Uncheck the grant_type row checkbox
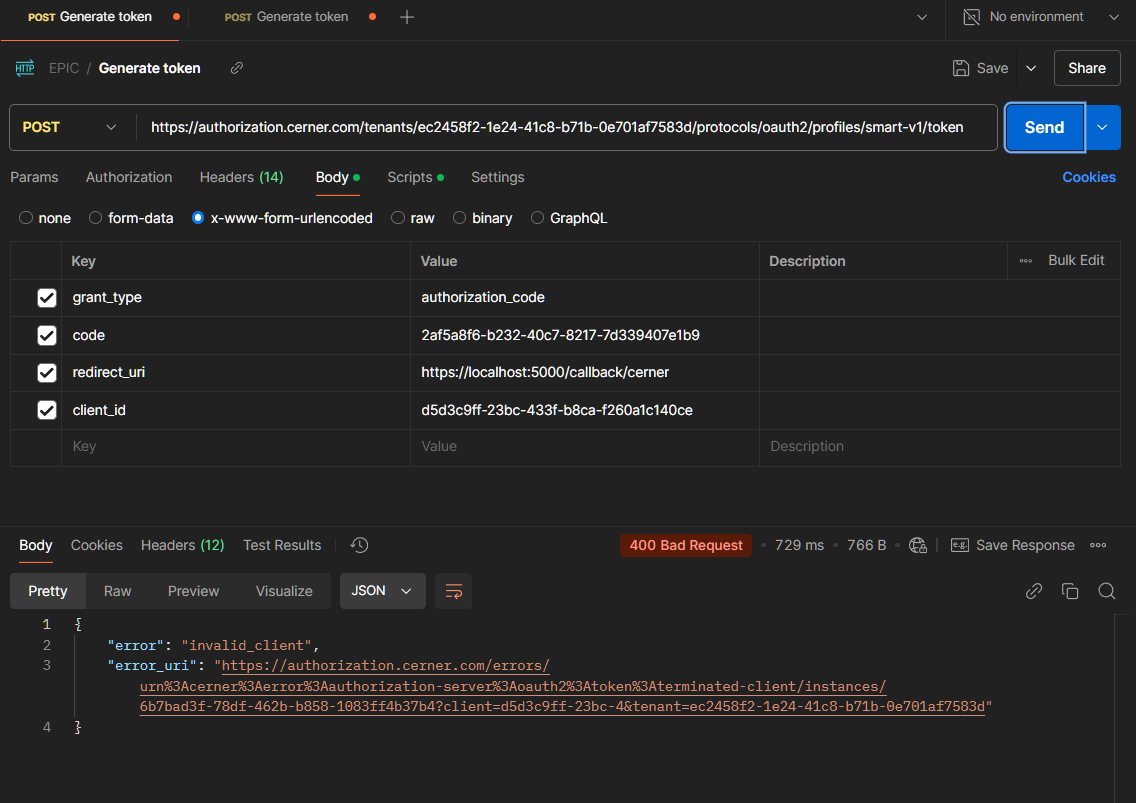 [47, 298]
